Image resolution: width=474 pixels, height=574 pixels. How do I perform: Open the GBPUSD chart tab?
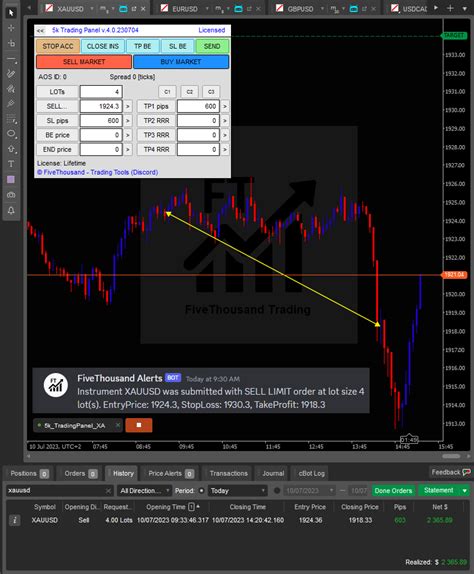pyautogui.click(x=300, y=9)
